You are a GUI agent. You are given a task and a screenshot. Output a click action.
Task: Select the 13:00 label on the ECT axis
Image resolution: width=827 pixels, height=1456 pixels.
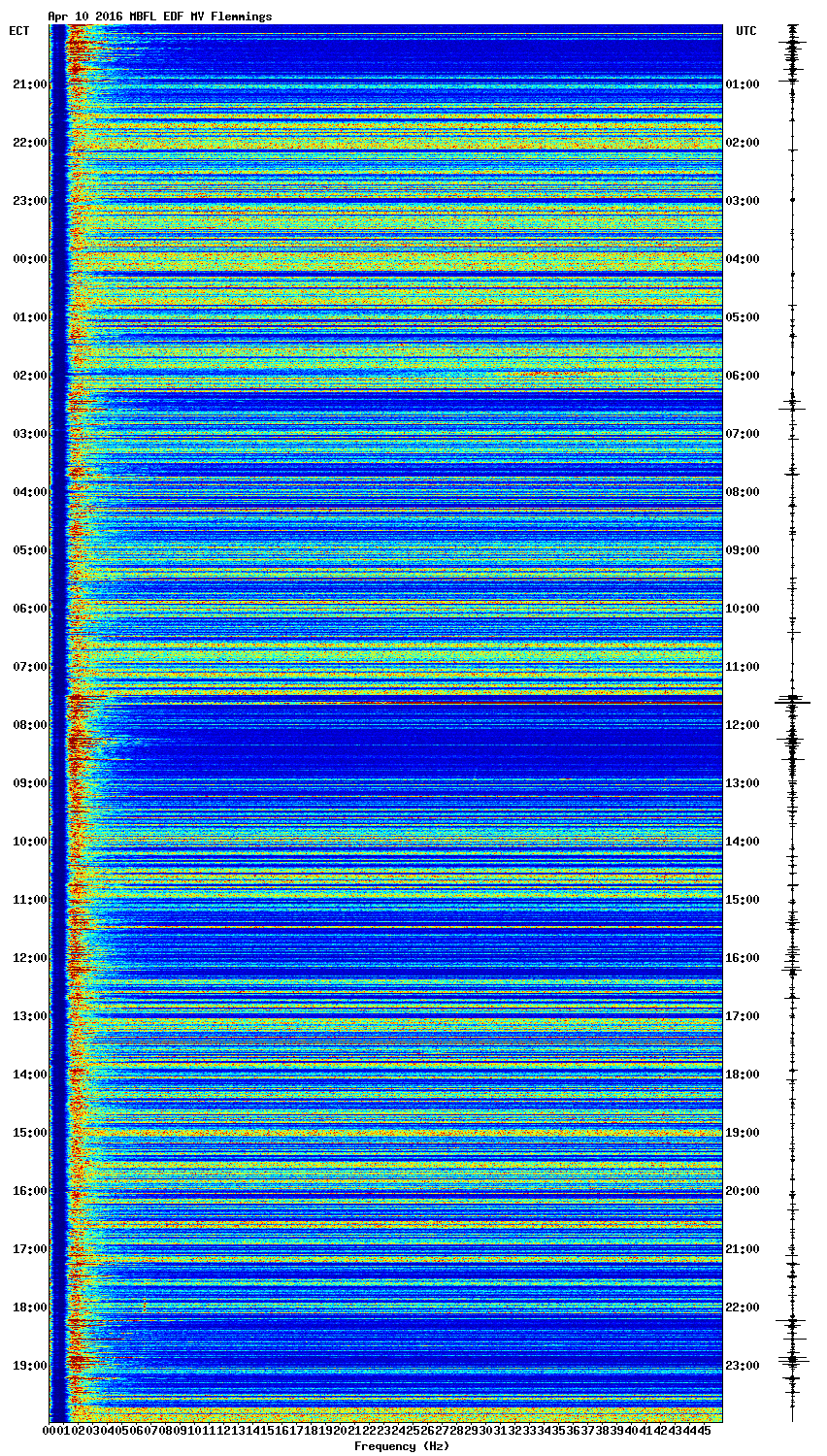(x=29, y=1016)
